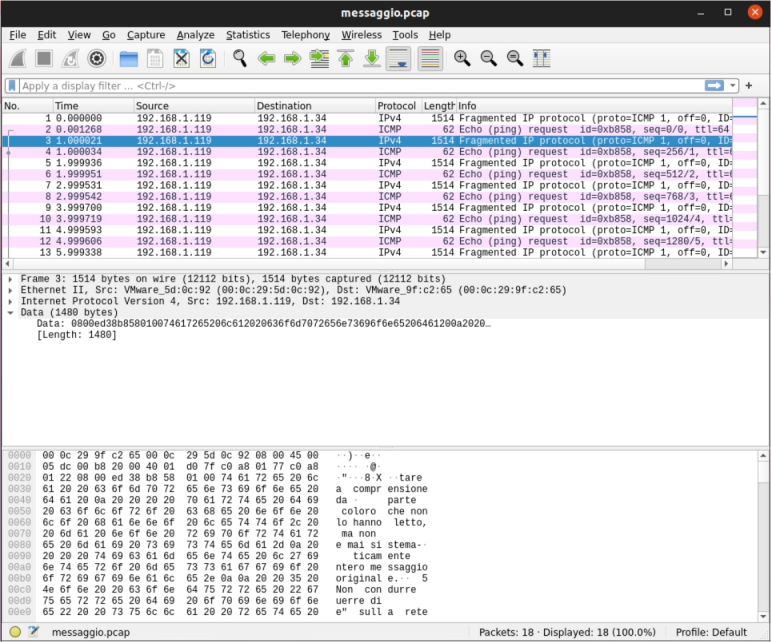Sort by the No. column header
Viewport: 771px width, 642px height.
coord(28,106)
